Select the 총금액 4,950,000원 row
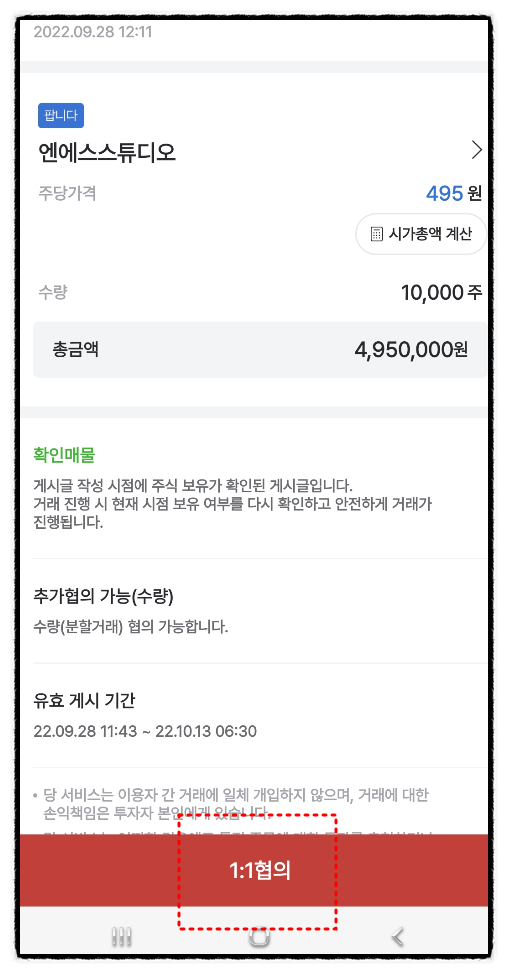508x974 pixels. [260, 350]
